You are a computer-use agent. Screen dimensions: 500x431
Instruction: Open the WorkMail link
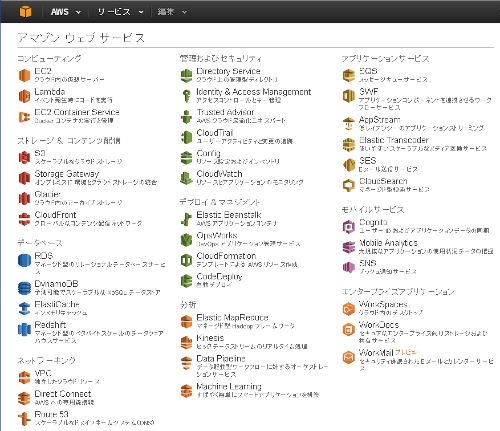[x=376, y=353]
